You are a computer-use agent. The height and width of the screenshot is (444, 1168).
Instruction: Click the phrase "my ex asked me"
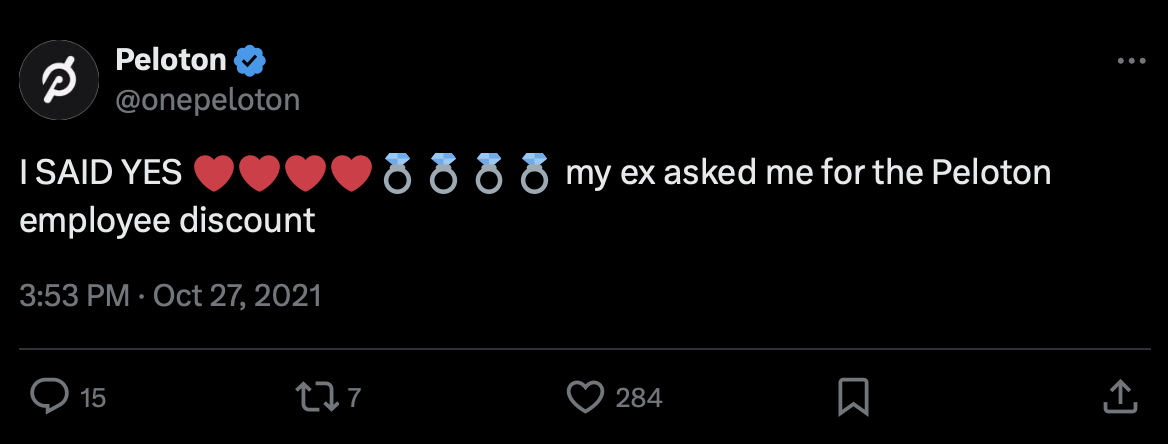(x=681, y=175)
